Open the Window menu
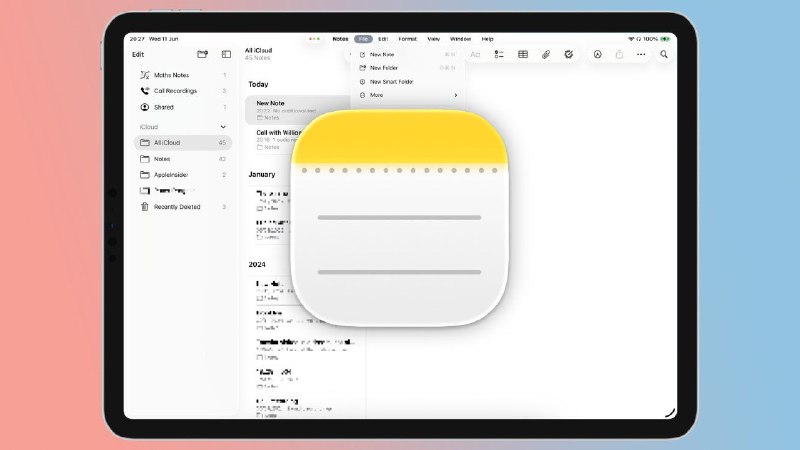800x450 pixels. [460, 39]
